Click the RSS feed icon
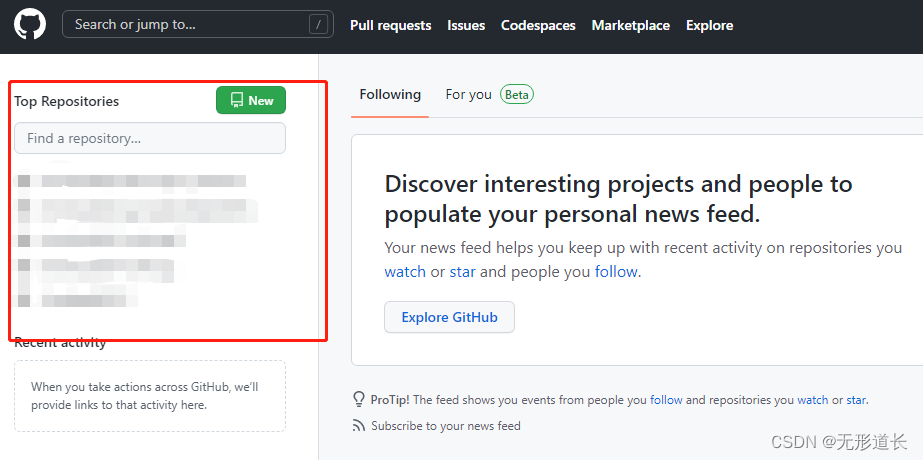Viewport: 923px width, 460px height. 358,425
